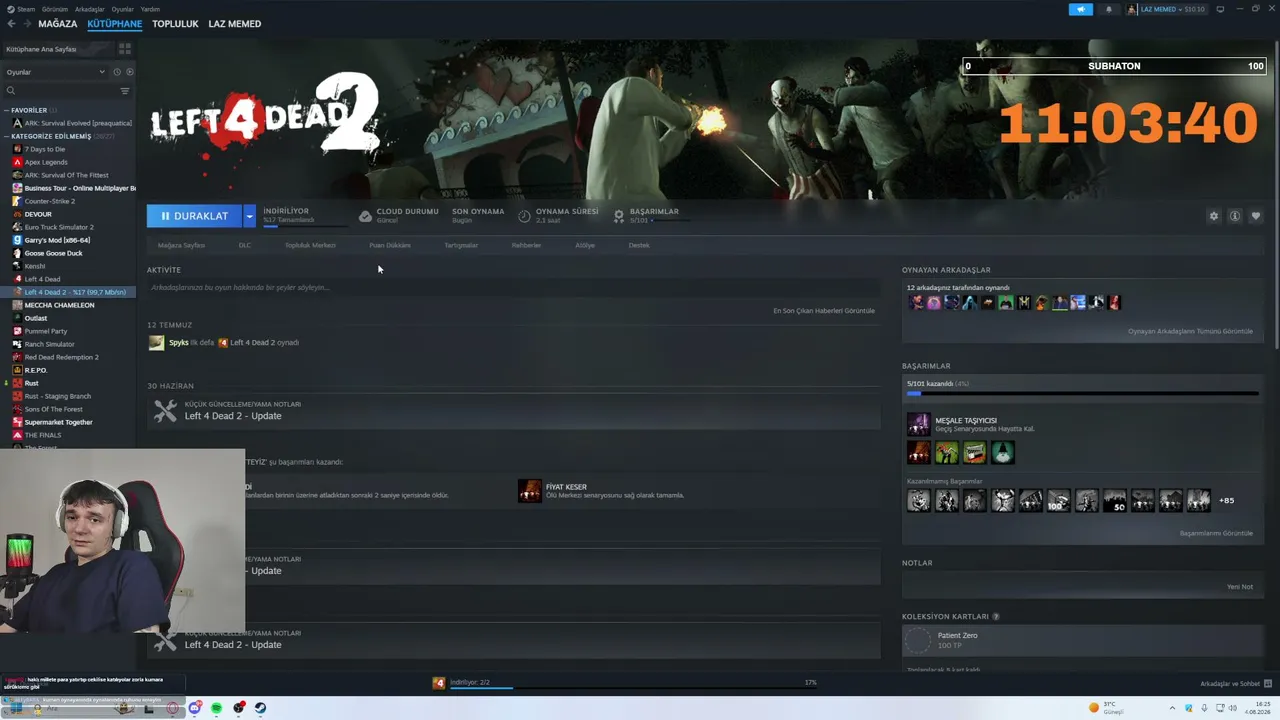Open the Arkadaşlar menu
This screenshot has height=720, width=1280.
point(90,9)
